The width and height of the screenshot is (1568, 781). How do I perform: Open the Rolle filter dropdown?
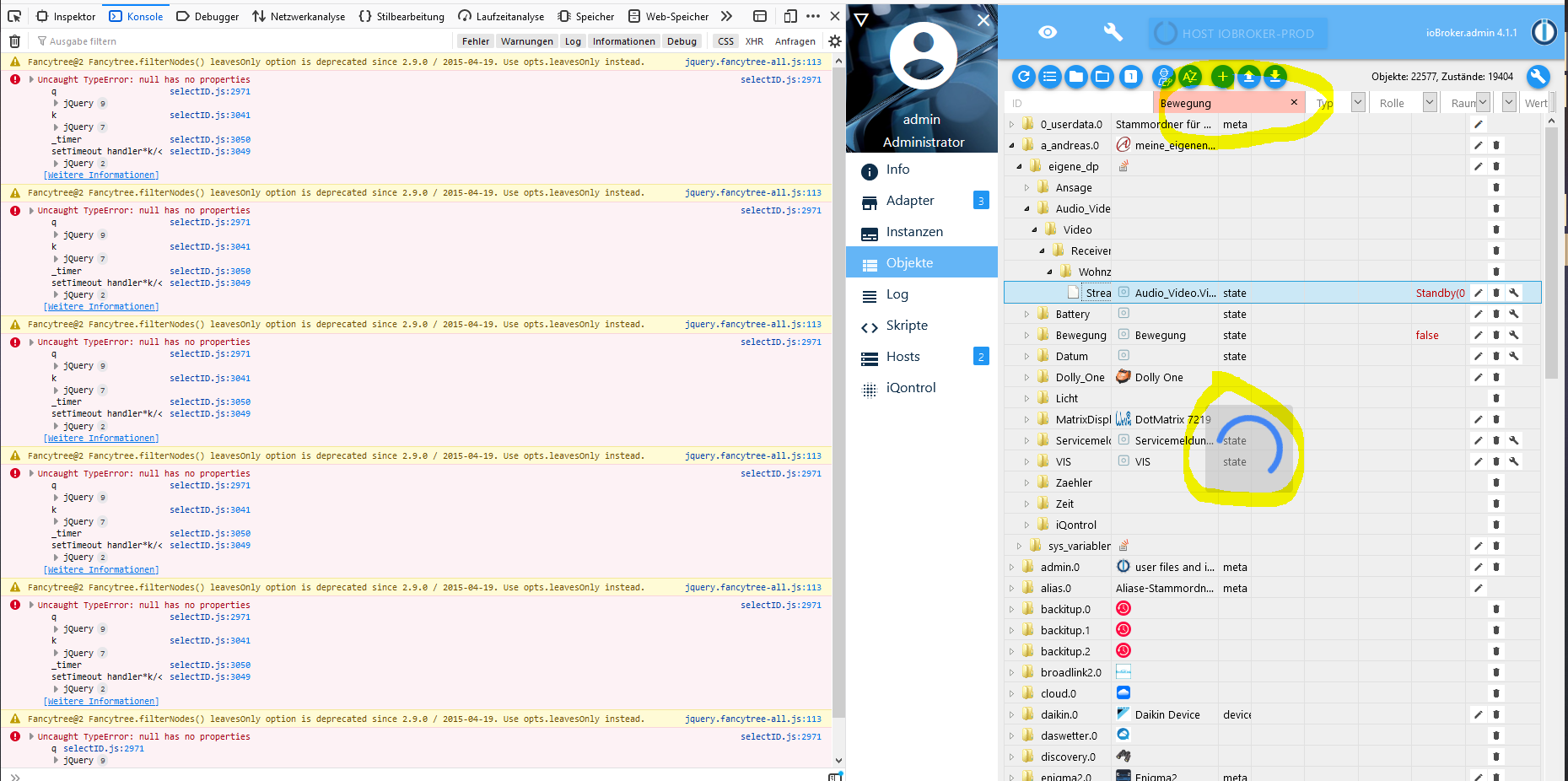click(x=1429, y=102)
